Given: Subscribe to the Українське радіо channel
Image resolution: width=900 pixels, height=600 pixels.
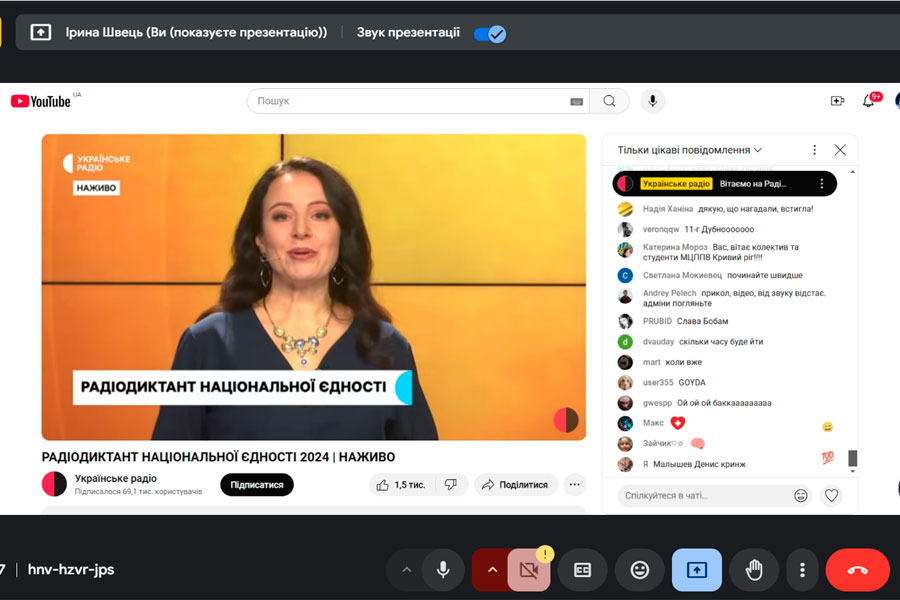Looking at the screenshot, I should click(x=257, y=485).
